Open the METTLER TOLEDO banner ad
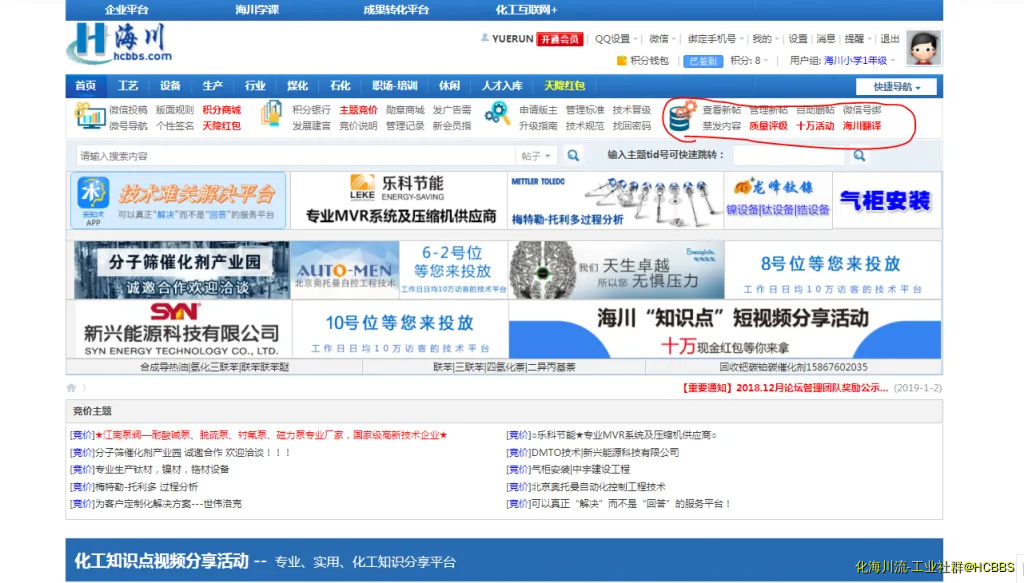1024x583 pixels. 615,200
